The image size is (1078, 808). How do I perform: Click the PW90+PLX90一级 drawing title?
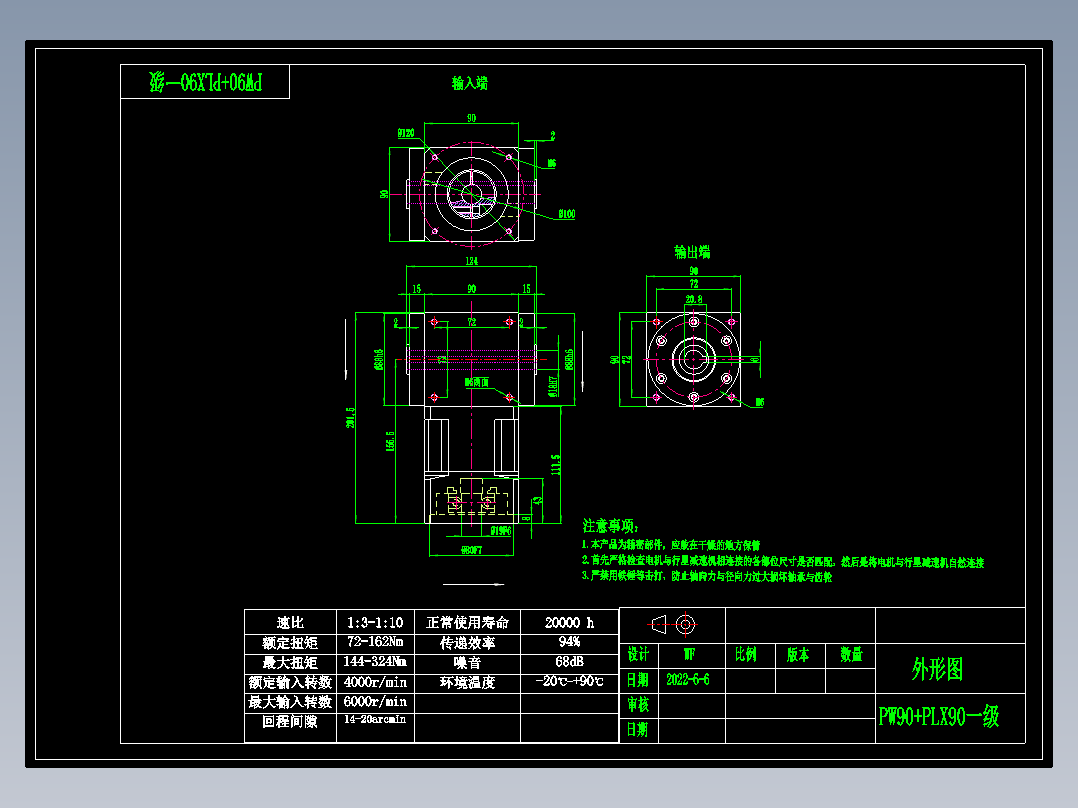pos(938,717)
